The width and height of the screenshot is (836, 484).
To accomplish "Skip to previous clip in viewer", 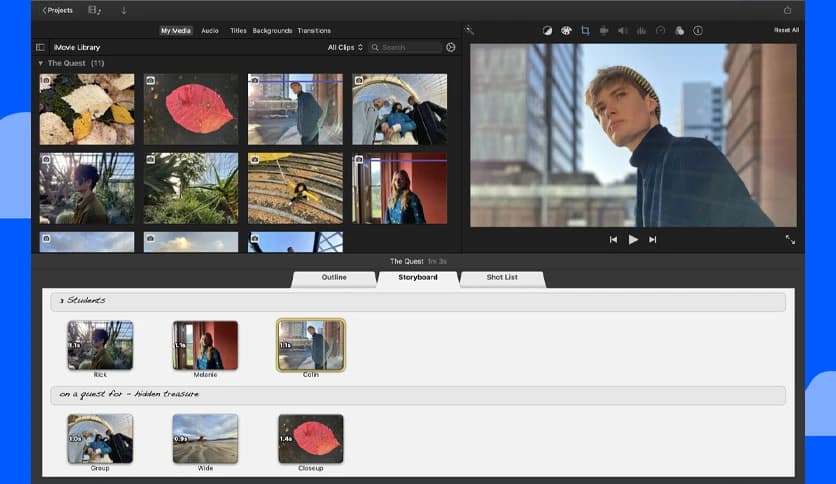I will [613, 240].
